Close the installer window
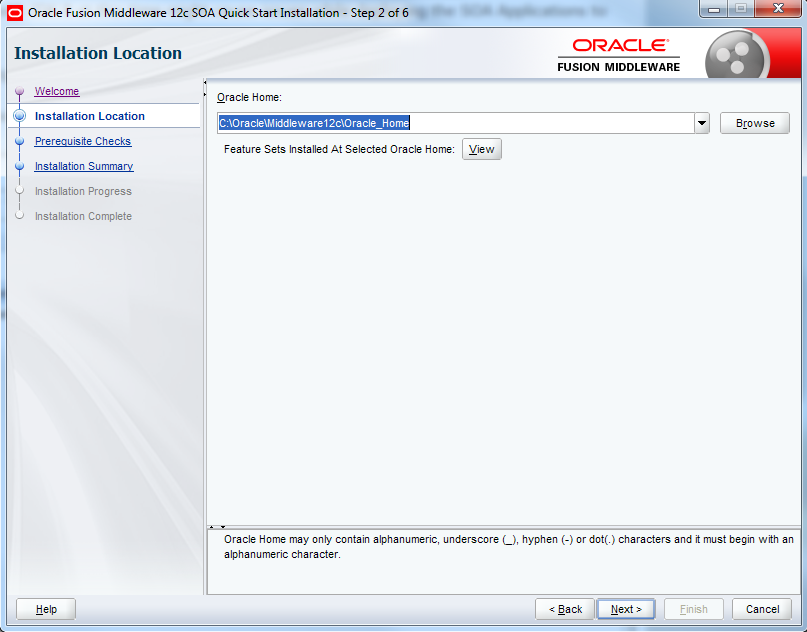The width and height of the screenshot is (807, 632). [778, 8]
